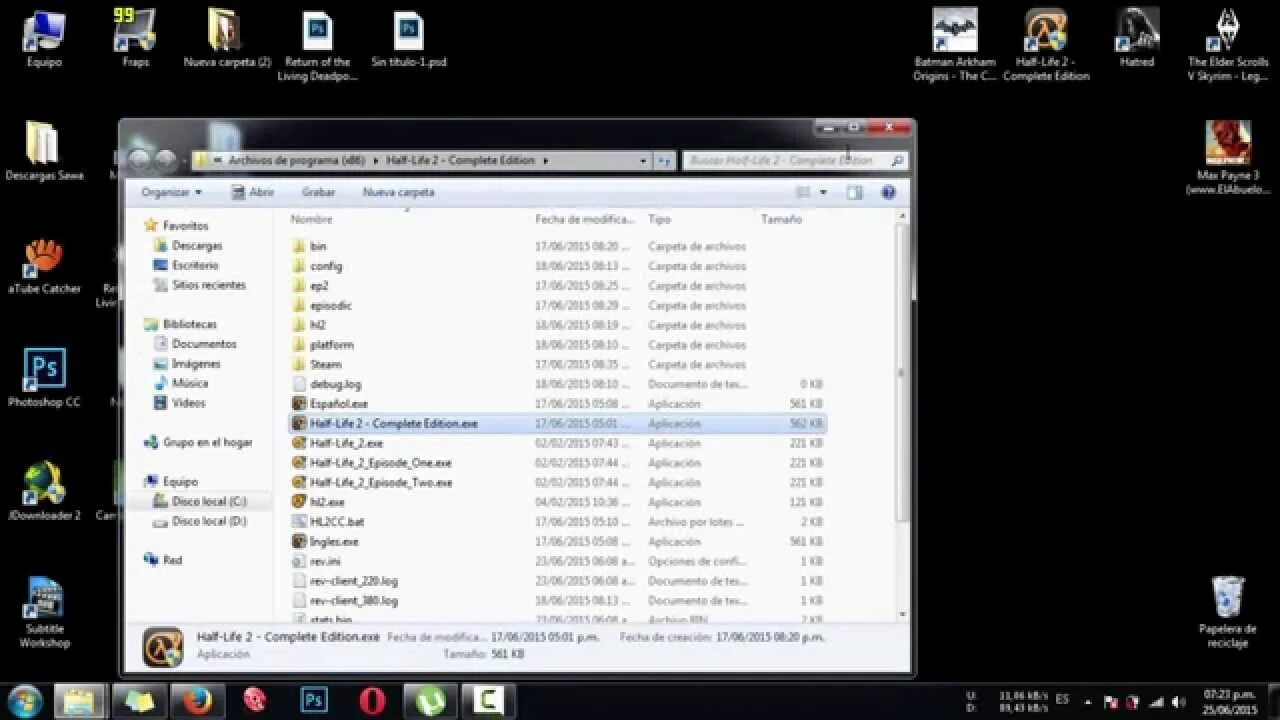Click the Explorer help icon
The width and height of the screenshot is (1280, 720).
[888, 192]
